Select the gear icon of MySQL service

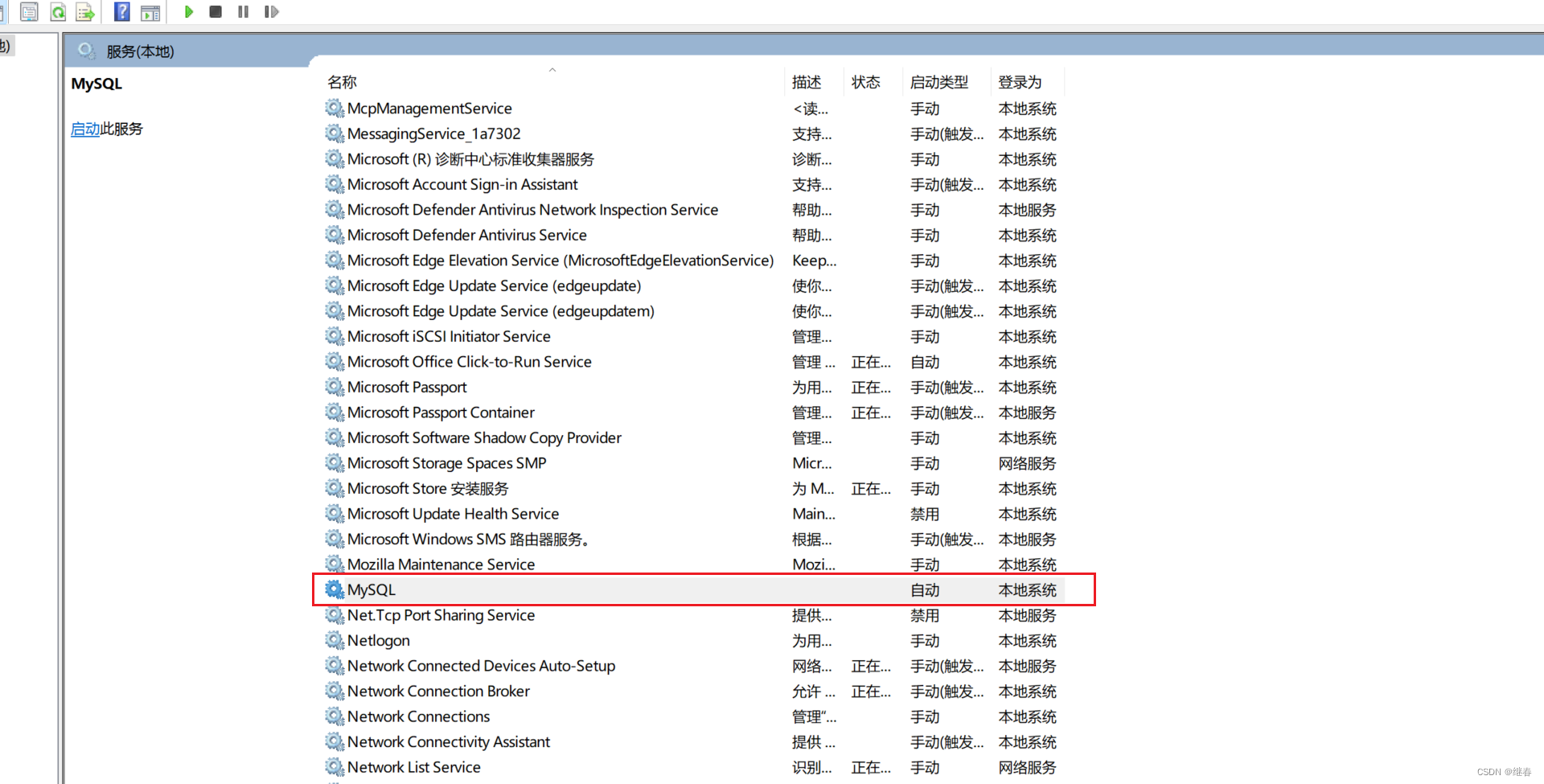pyautogui.click(x=335, y=589)
